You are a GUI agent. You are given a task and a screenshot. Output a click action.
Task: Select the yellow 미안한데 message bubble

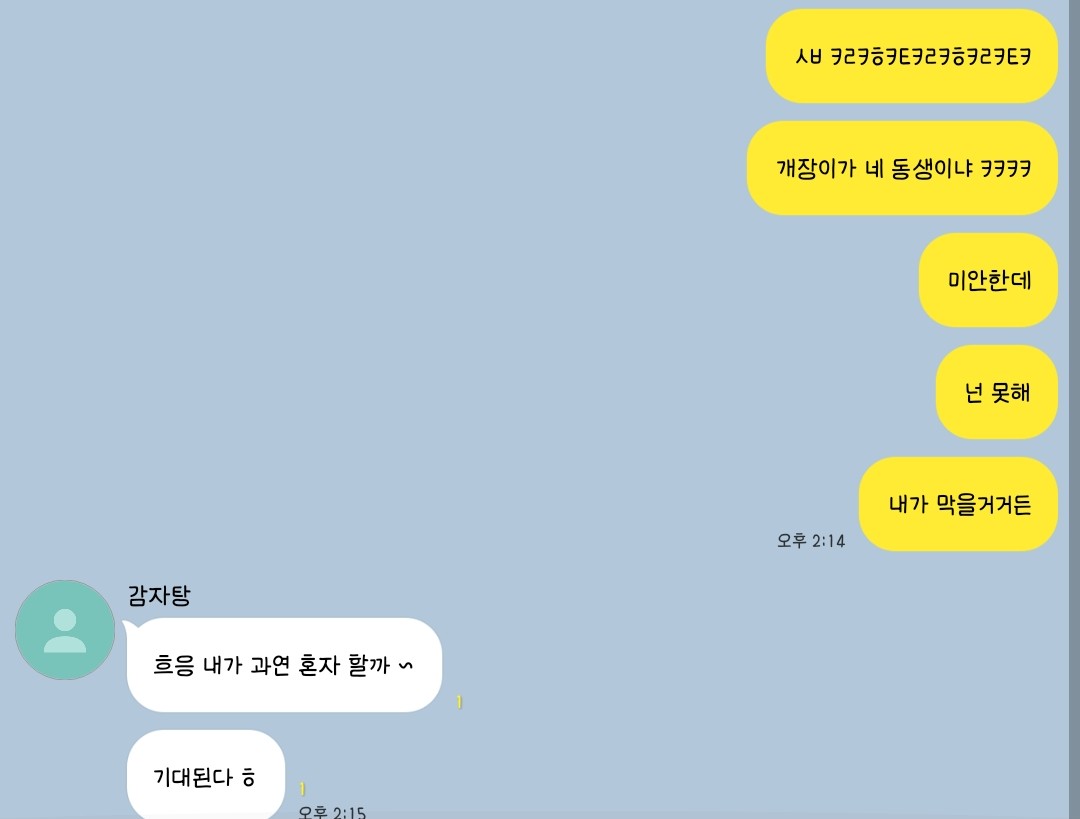[x=988, y=280]
